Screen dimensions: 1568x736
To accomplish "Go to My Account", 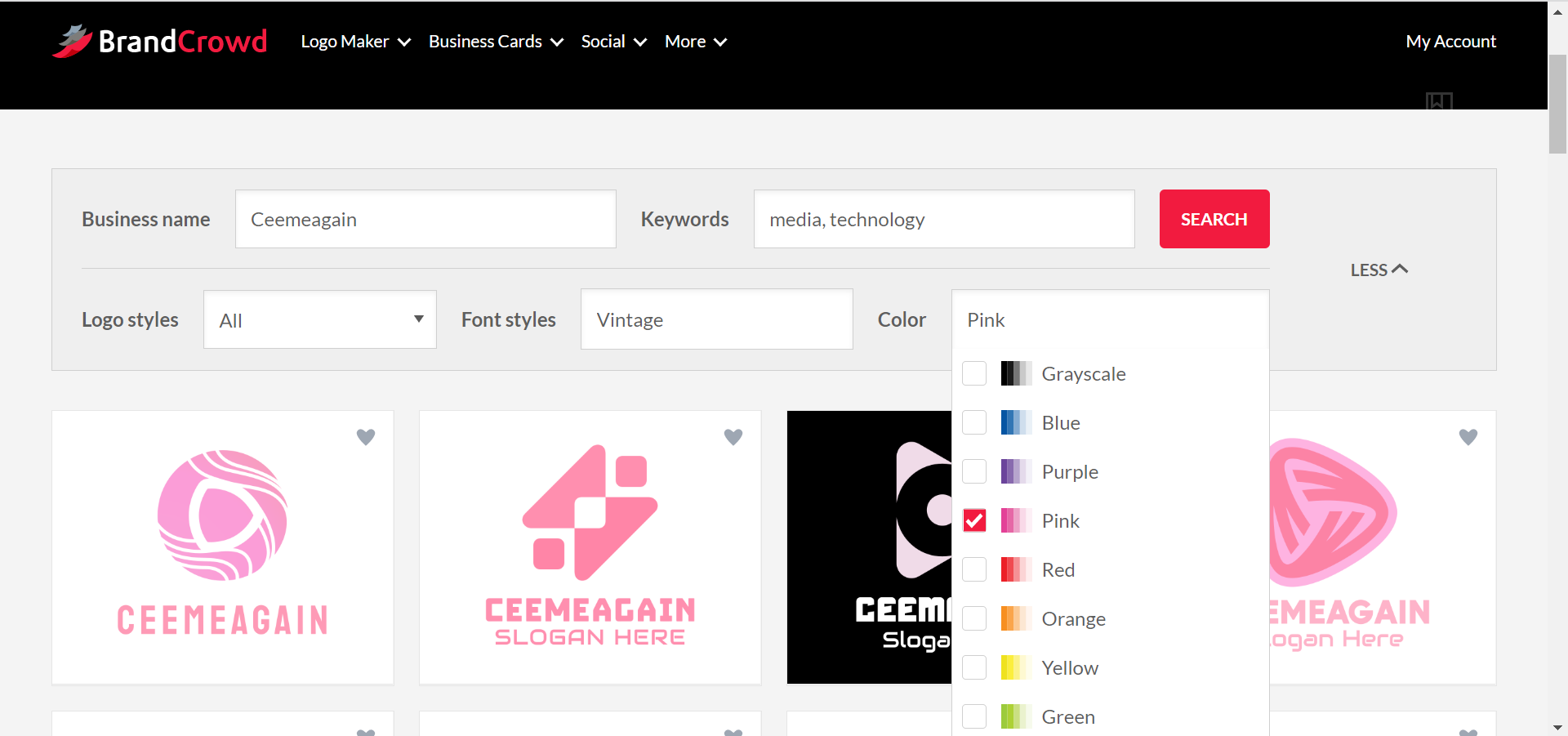I will [1450, 42].
